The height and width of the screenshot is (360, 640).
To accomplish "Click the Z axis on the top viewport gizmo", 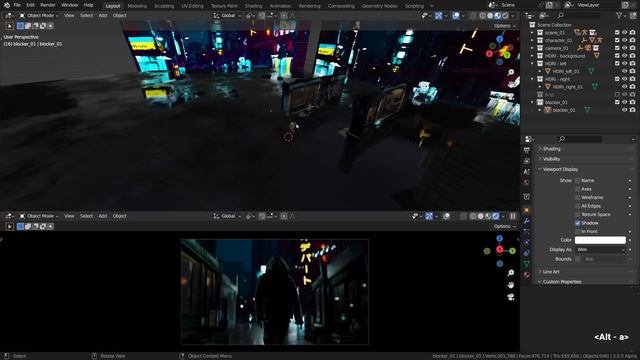I will click(500, 39).
